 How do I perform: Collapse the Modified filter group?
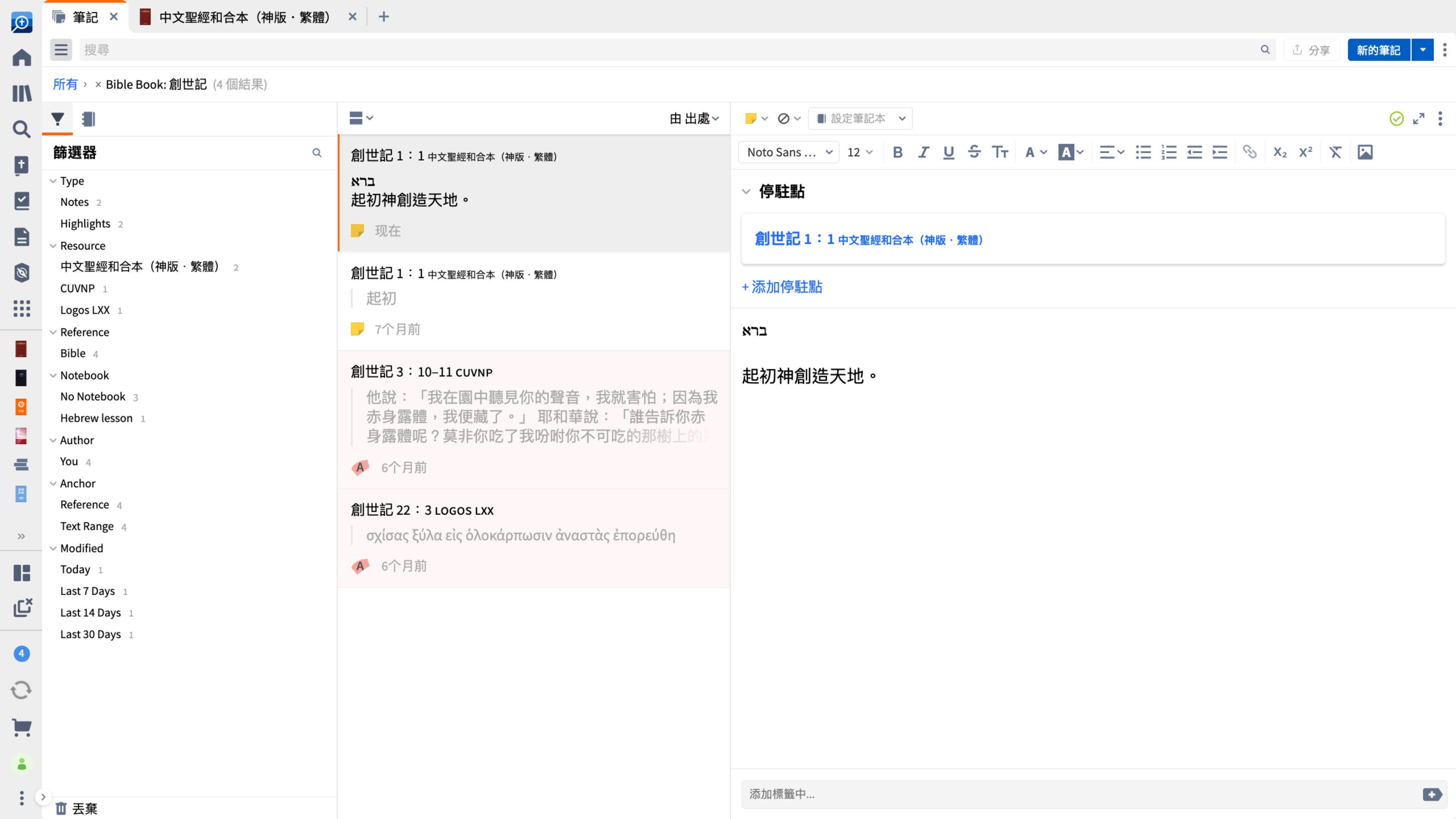coord(53,548)
